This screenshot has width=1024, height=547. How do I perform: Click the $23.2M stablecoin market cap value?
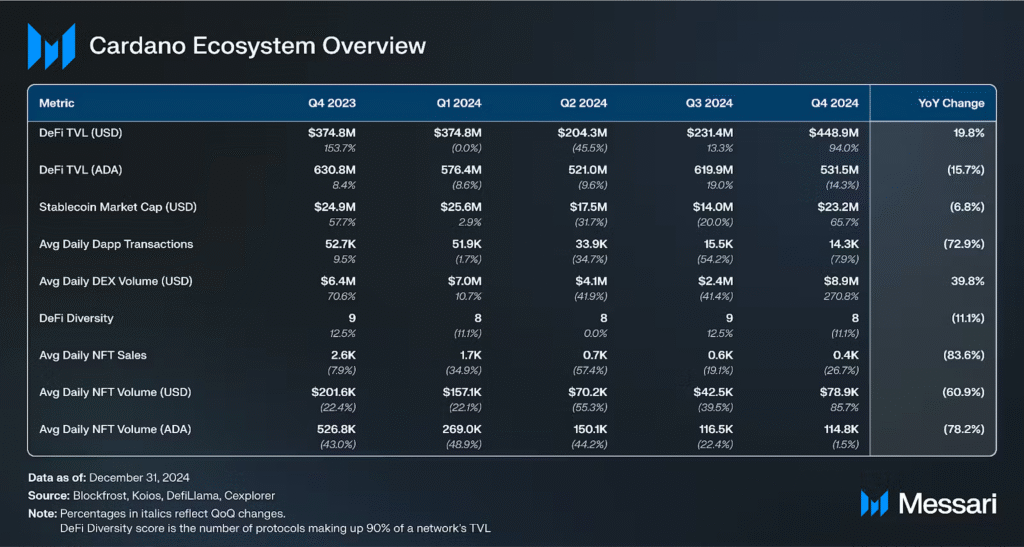839,207
